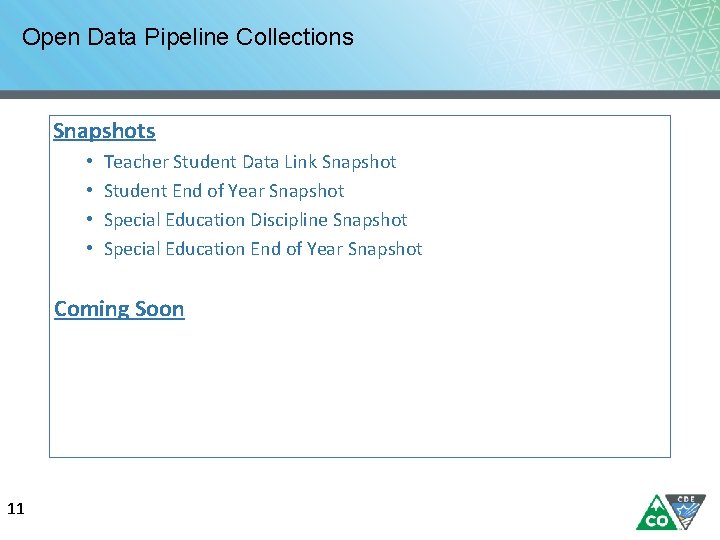This screenshot has height=540, width=720.
Task: Select Student End of Year Snapshot item
Action: click(224, 191)
